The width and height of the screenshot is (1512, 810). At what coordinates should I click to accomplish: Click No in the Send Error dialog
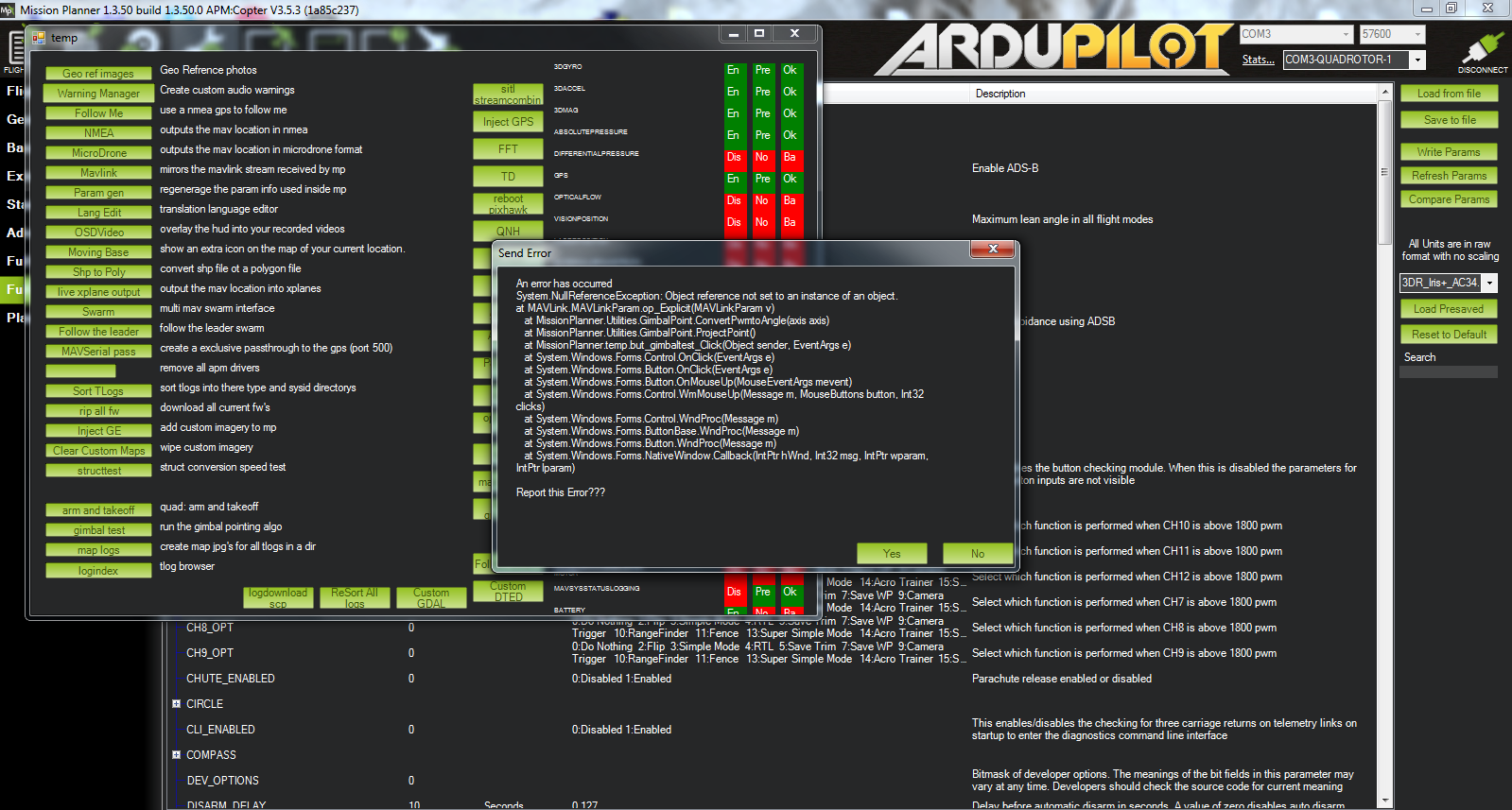[978, 554]
